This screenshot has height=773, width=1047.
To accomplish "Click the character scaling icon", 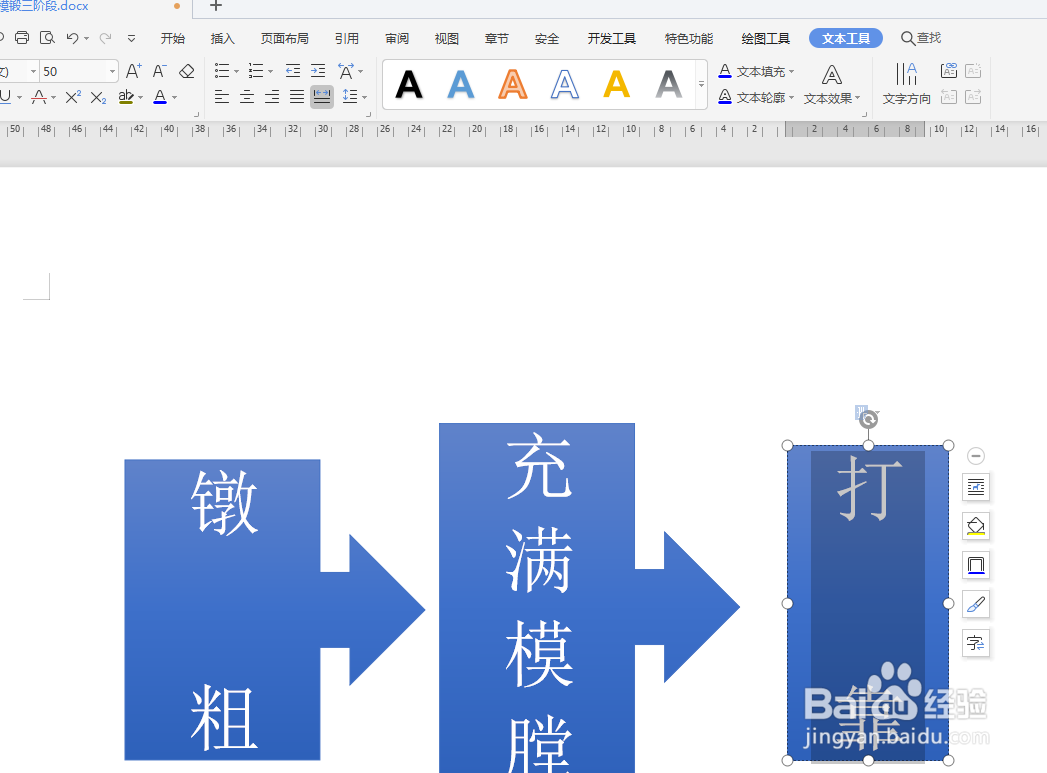I will tap(346, 71).
